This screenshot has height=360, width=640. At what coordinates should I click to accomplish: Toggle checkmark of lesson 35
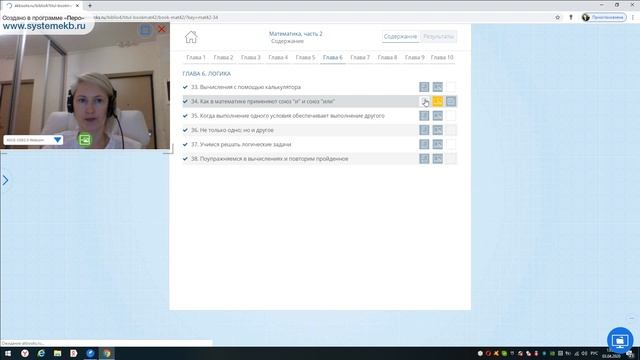(x=185, y=116)
